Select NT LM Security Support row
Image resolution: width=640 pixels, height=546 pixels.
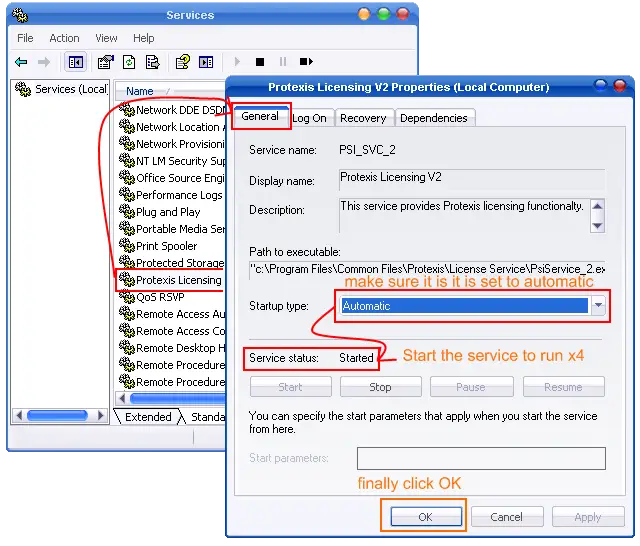click(x=171, y=161)
